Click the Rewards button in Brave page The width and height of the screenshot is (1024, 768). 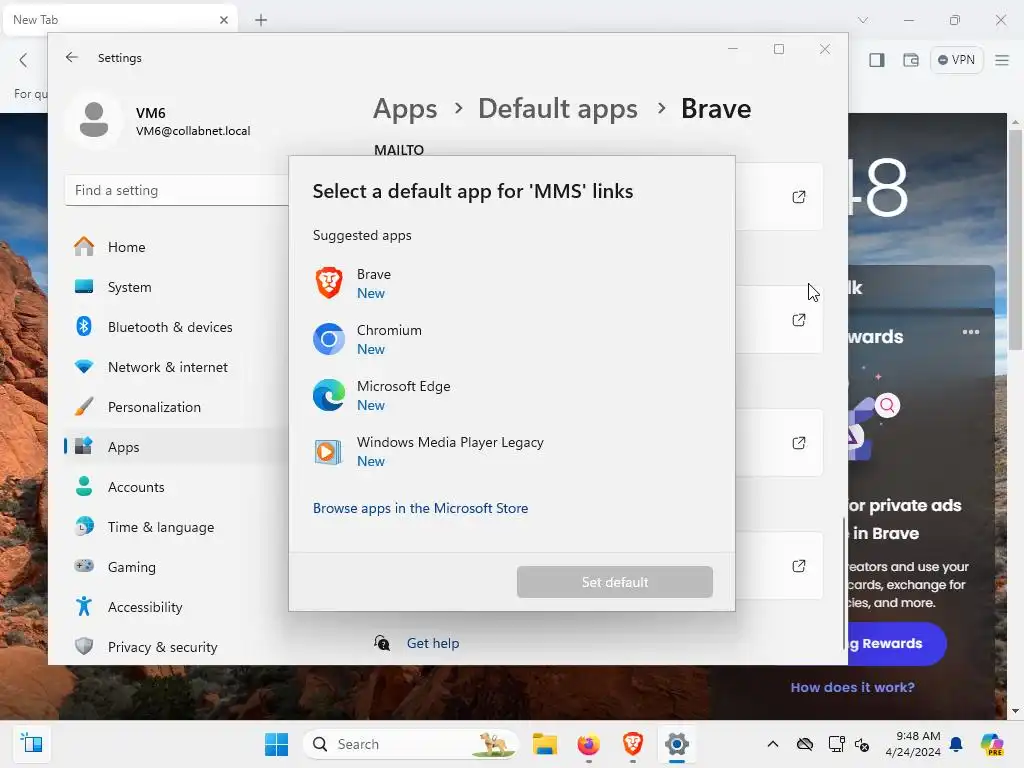(896, 643)
